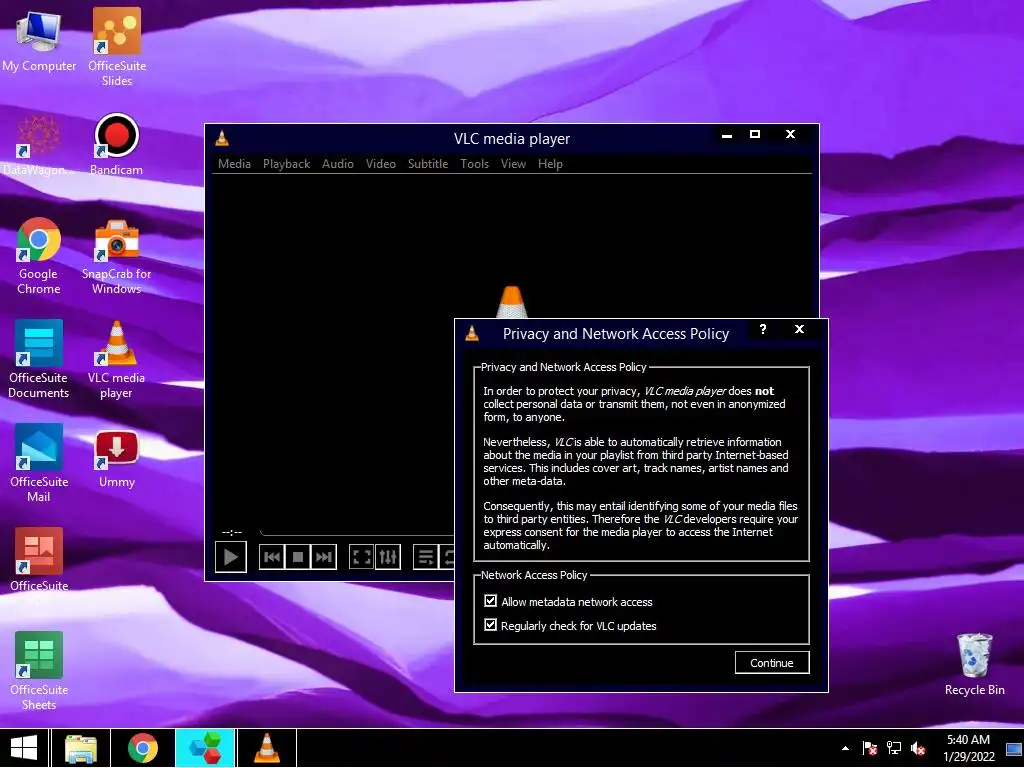Click the Continue button
This screenshot has width=1024, height=768.
click(x=772, y=662)
